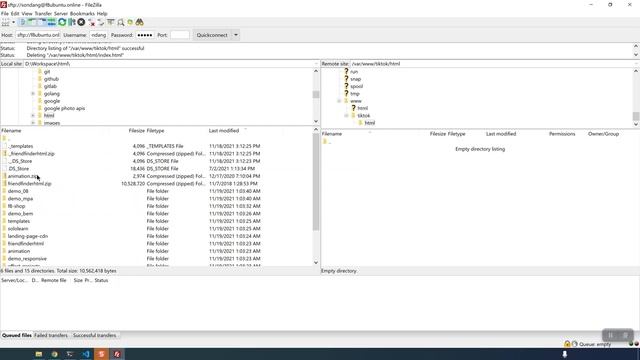Open the Help menu
Viewport: 640px width, 360px height.
(x=102, y=13)
